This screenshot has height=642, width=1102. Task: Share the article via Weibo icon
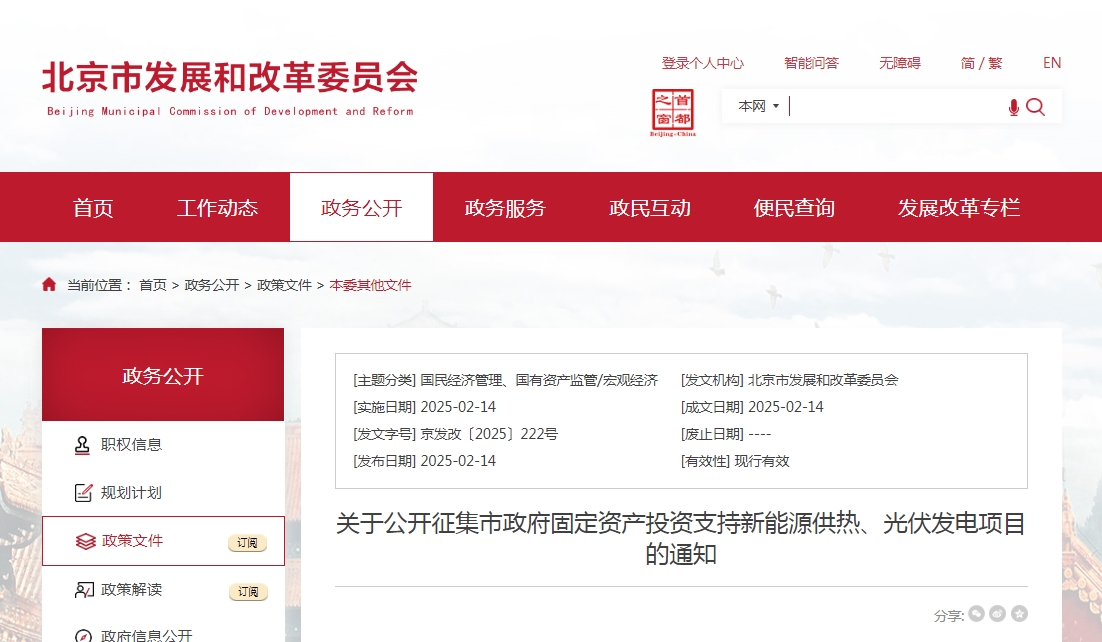pos(997,614)
